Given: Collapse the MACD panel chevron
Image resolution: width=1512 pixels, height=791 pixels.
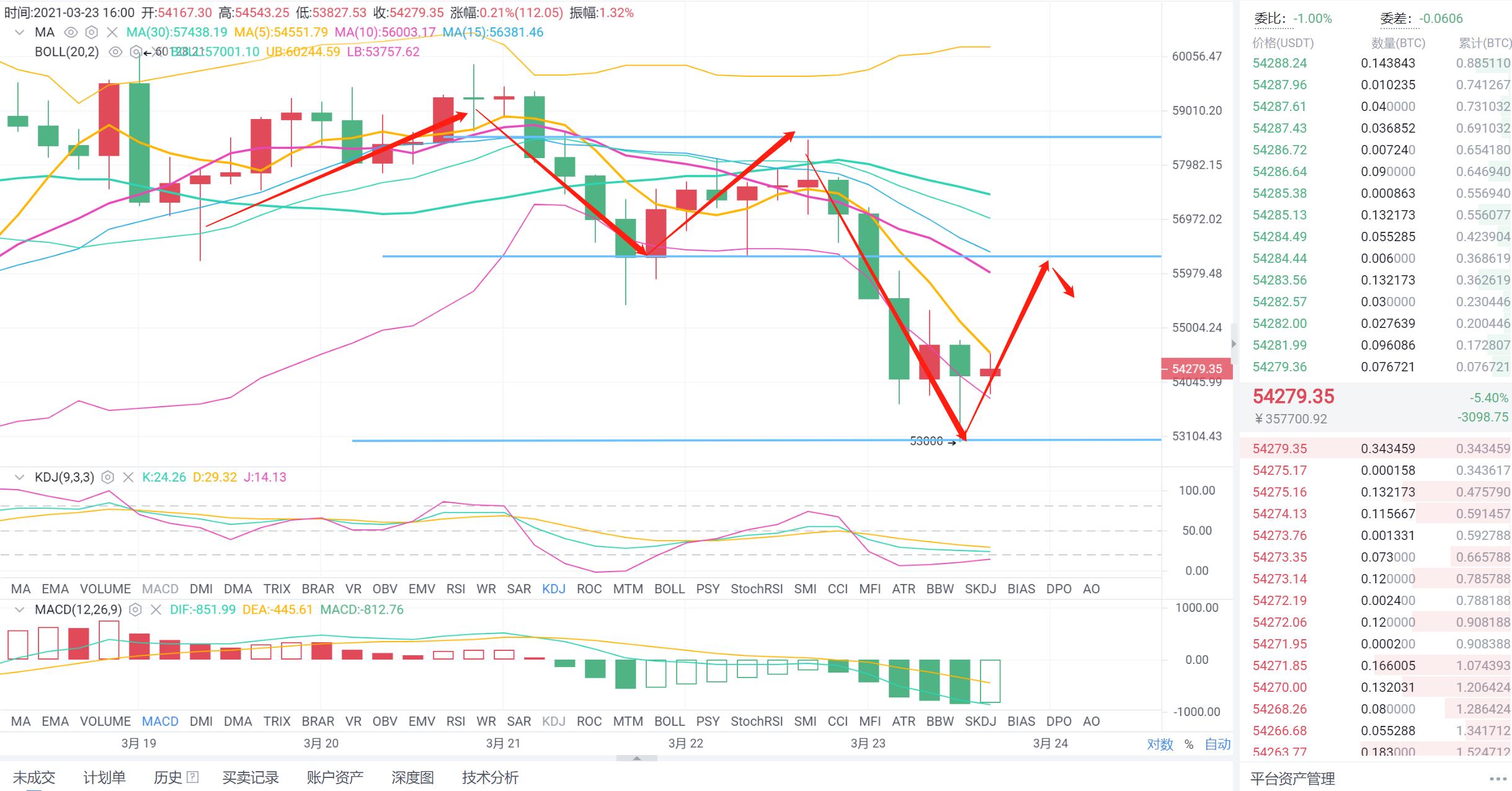Looking at the screenshot, I should [19, 610].
